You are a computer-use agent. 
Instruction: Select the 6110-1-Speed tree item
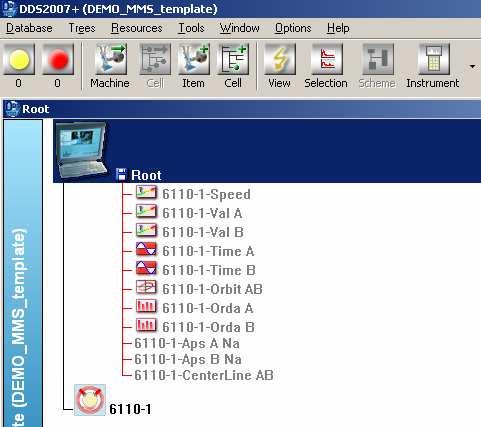(206, 194)
